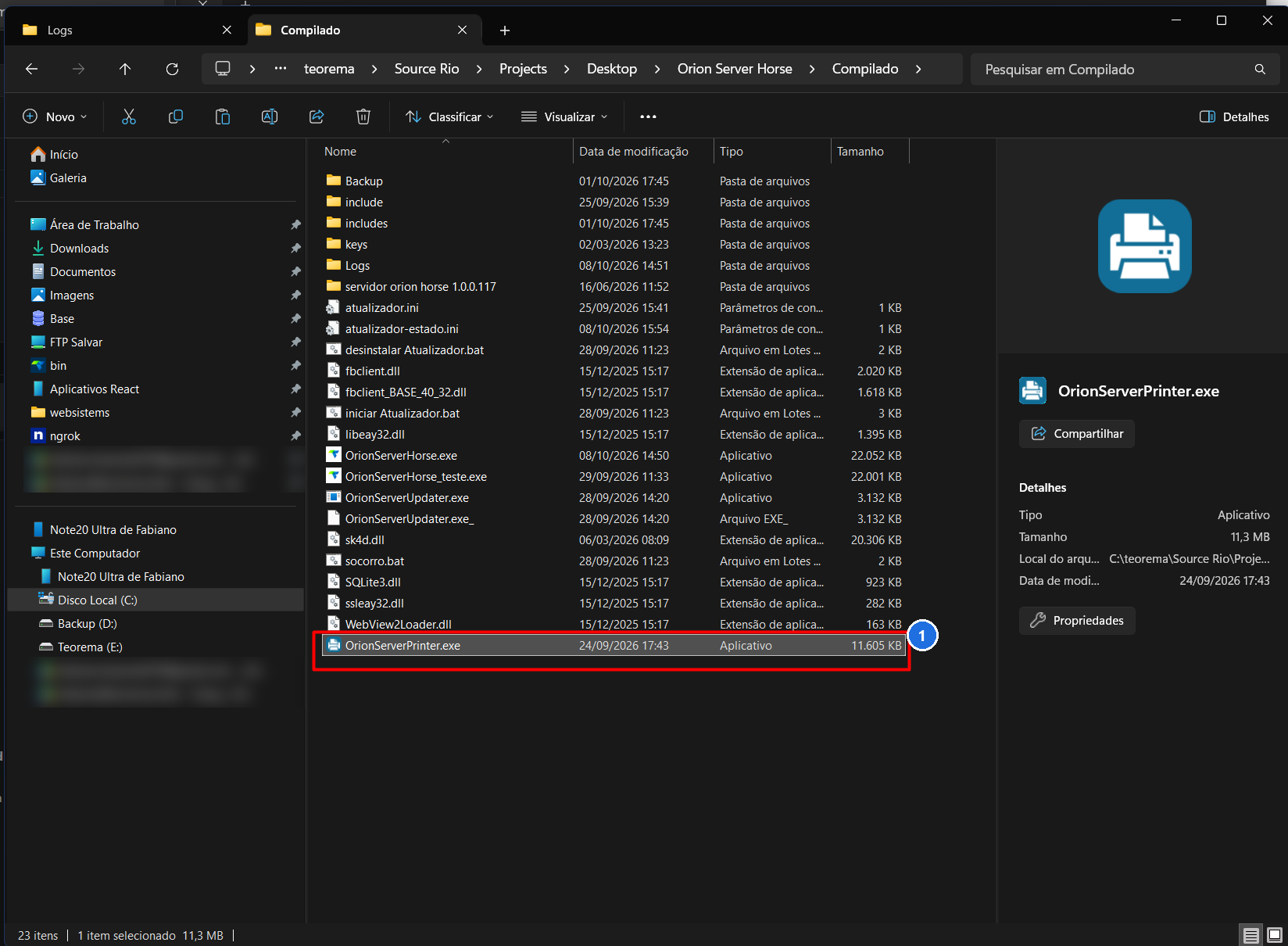
Task: Sort by Tamanho column header
Action: click(x=870, y=152)
